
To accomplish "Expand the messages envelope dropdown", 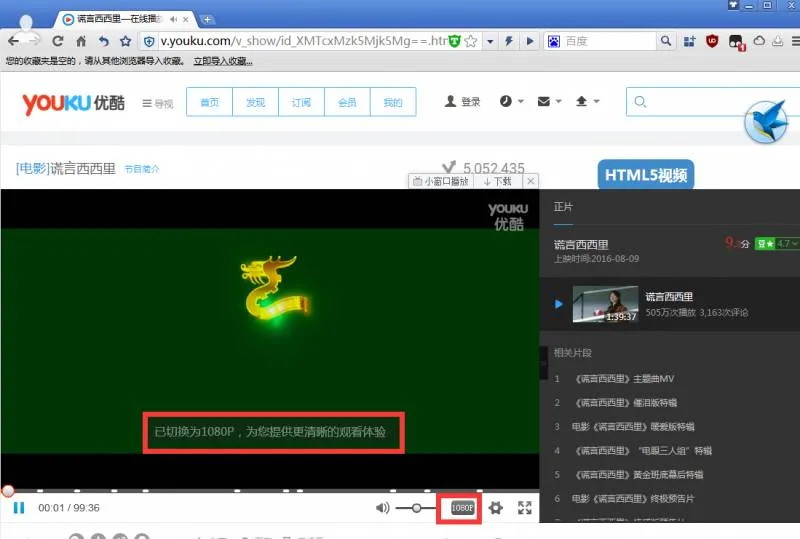I will (549, 102).
